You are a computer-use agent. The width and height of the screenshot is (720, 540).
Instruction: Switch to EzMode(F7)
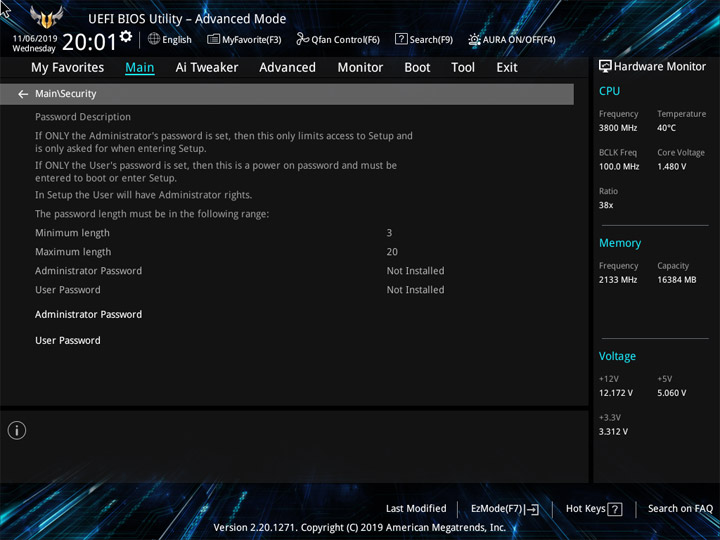pos(497,509)
